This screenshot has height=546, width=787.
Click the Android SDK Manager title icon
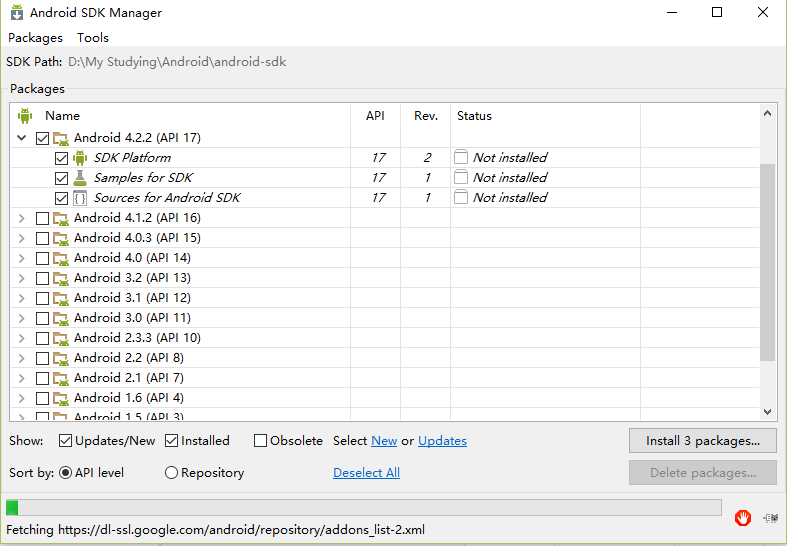tap(17, 12)
